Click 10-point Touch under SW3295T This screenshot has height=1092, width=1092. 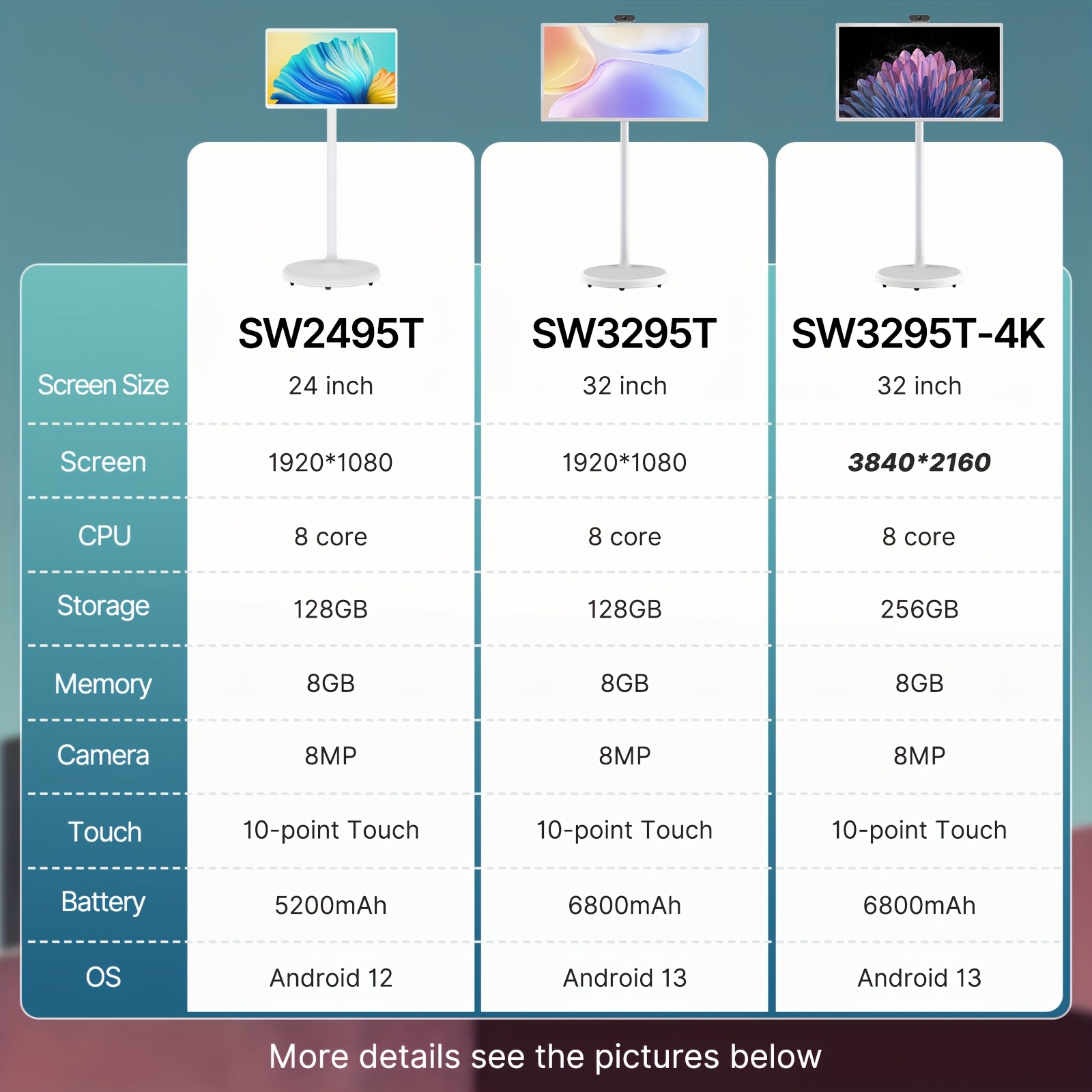click(x=624, y=831)
